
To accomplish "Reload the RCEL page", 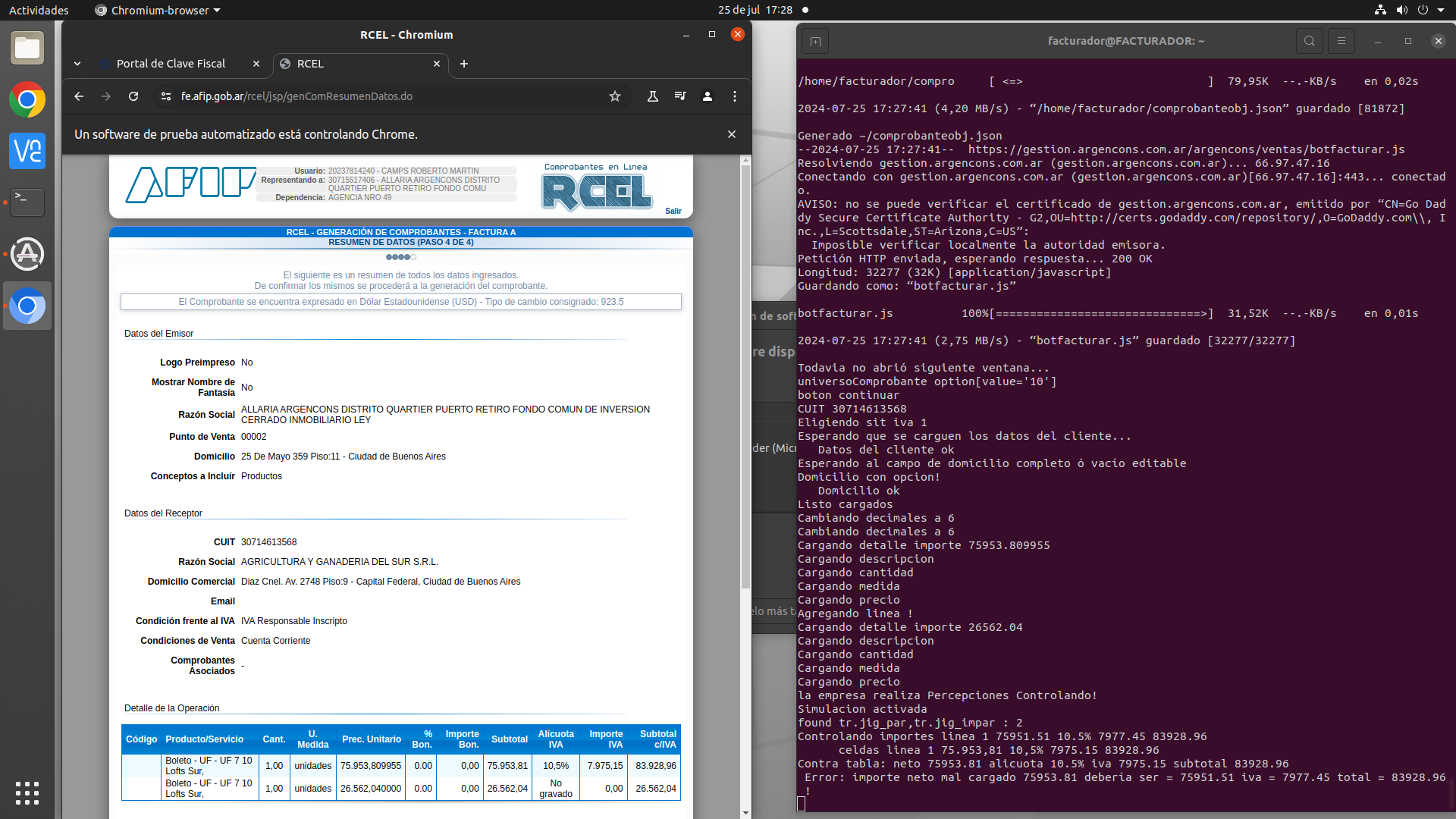I will [133, 96].
